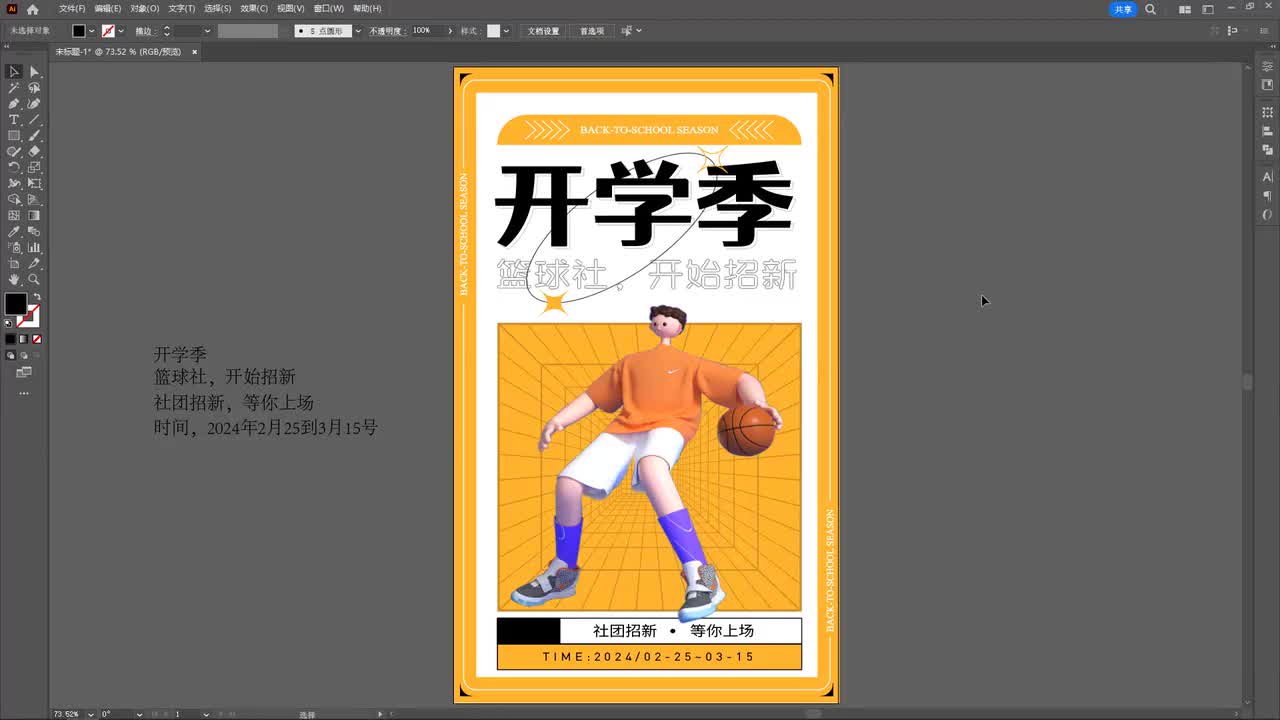This screenshot has height=720, width=1280.
Task: Open the 选择(S) menu
Action: tap(218, 9)
